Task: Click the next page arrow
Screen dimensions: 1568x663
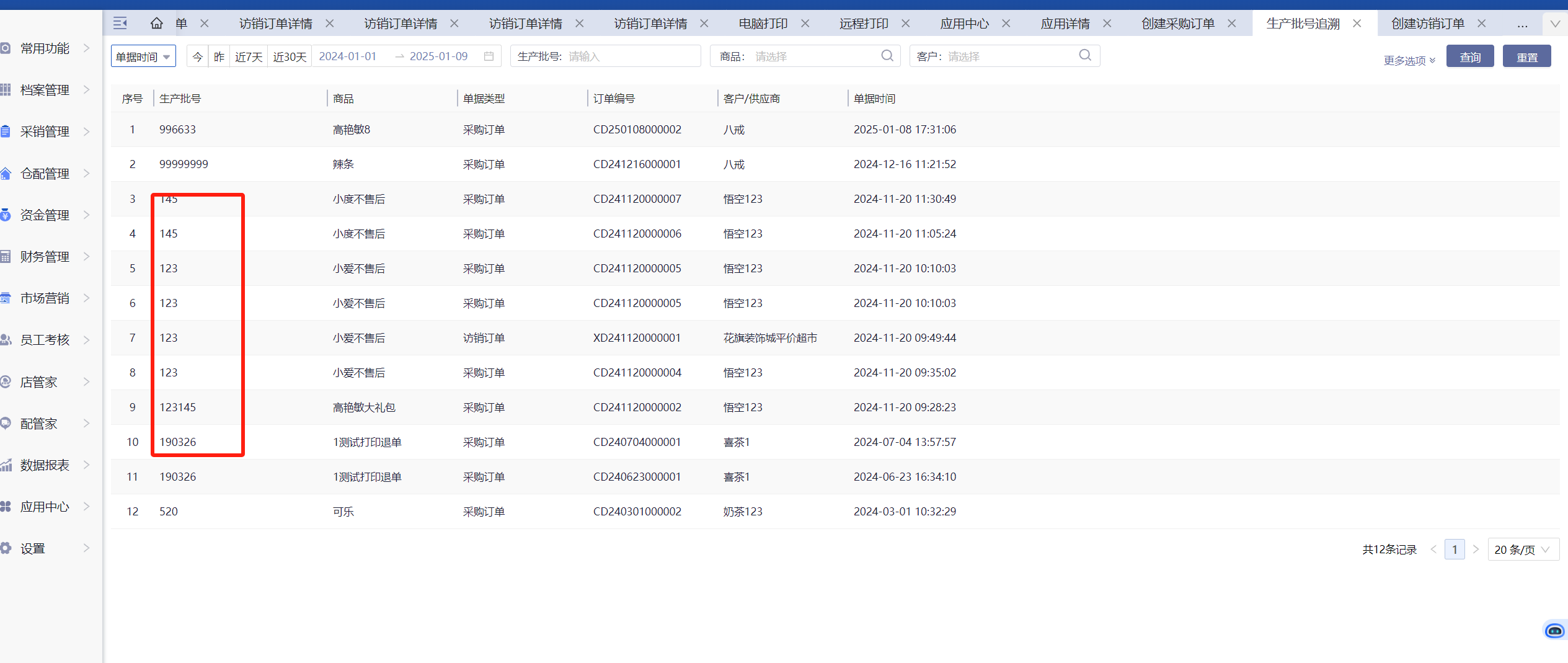Action: click(1476, 550)
